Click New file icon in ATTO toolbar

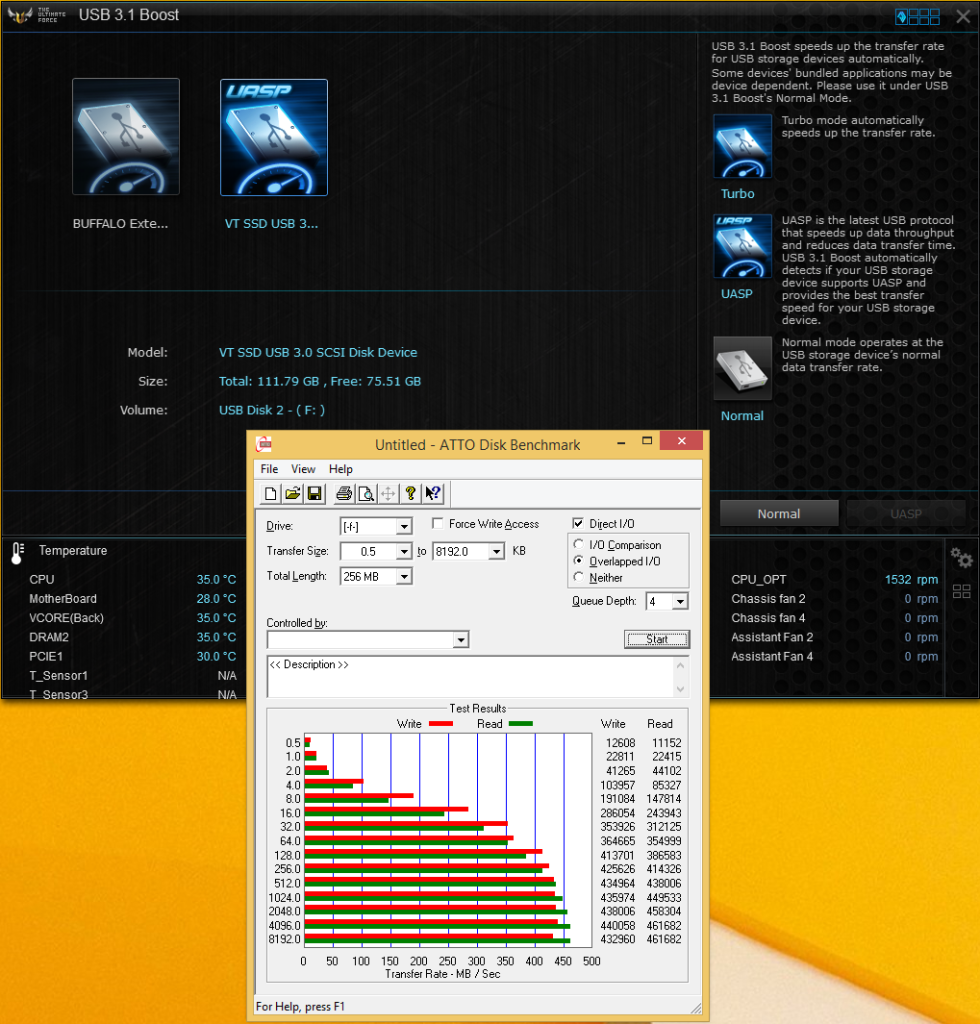(270, 494)
